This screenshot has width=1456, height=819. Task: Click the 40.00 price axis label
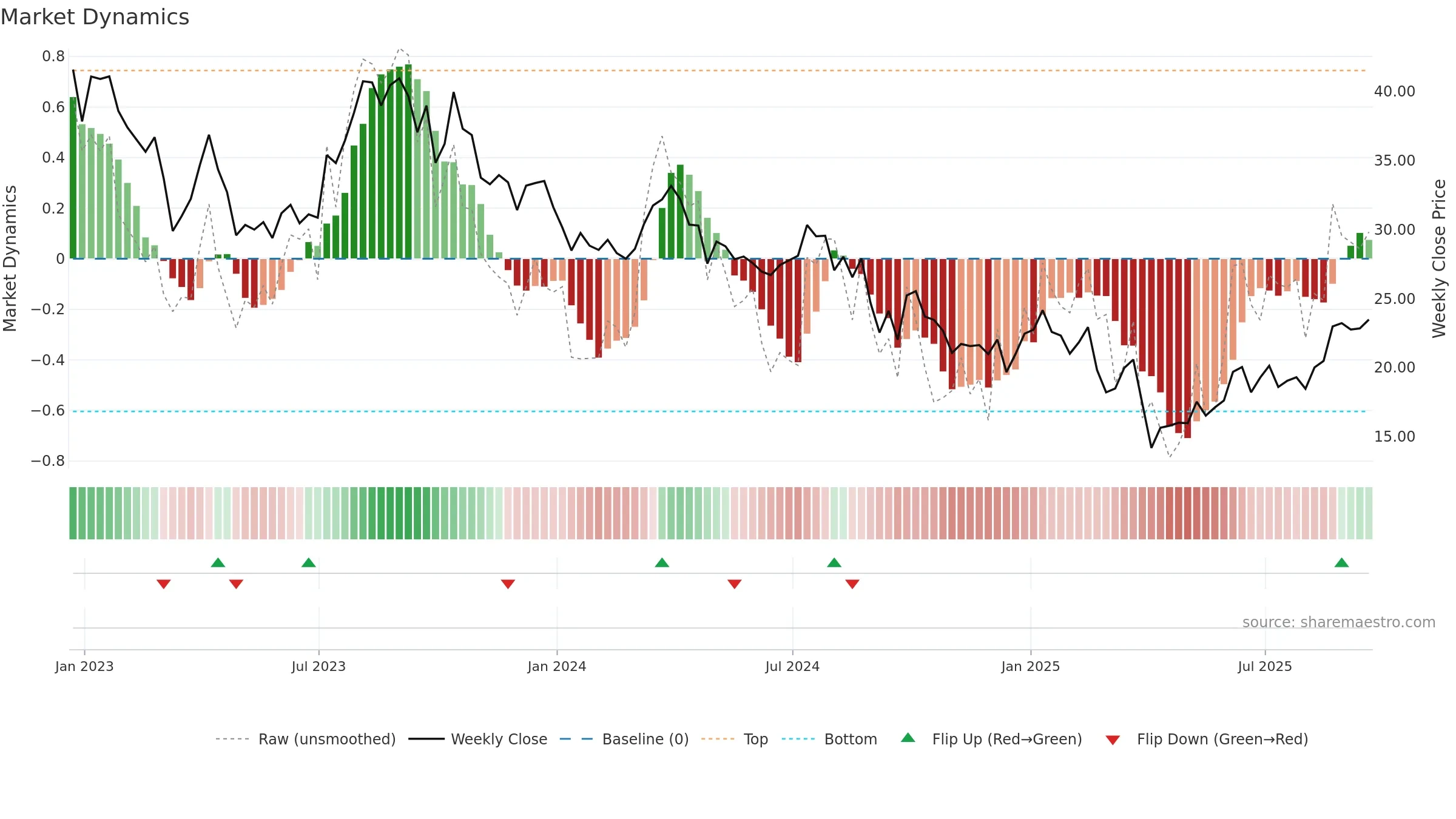click(x=1394, y=92)
